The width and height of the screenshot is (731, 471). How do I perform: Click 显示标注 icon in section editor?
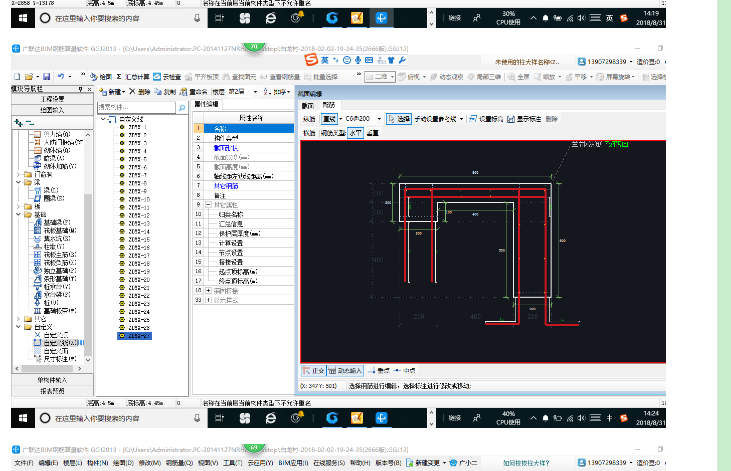pos(524,119)
